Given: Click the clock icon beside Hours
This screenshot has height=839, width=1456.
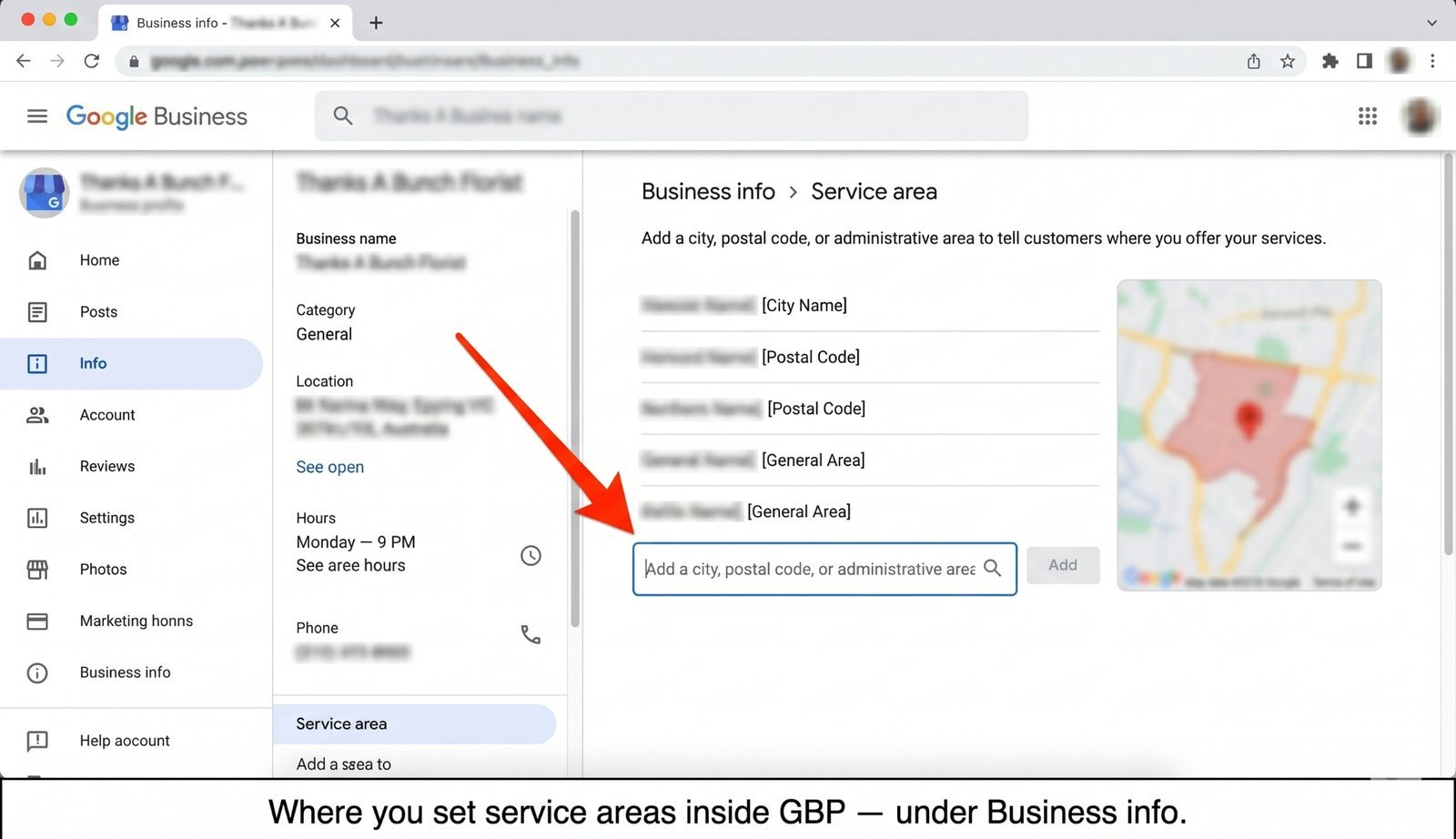Looking at the screenshot, I should click(x=531, y=555).
